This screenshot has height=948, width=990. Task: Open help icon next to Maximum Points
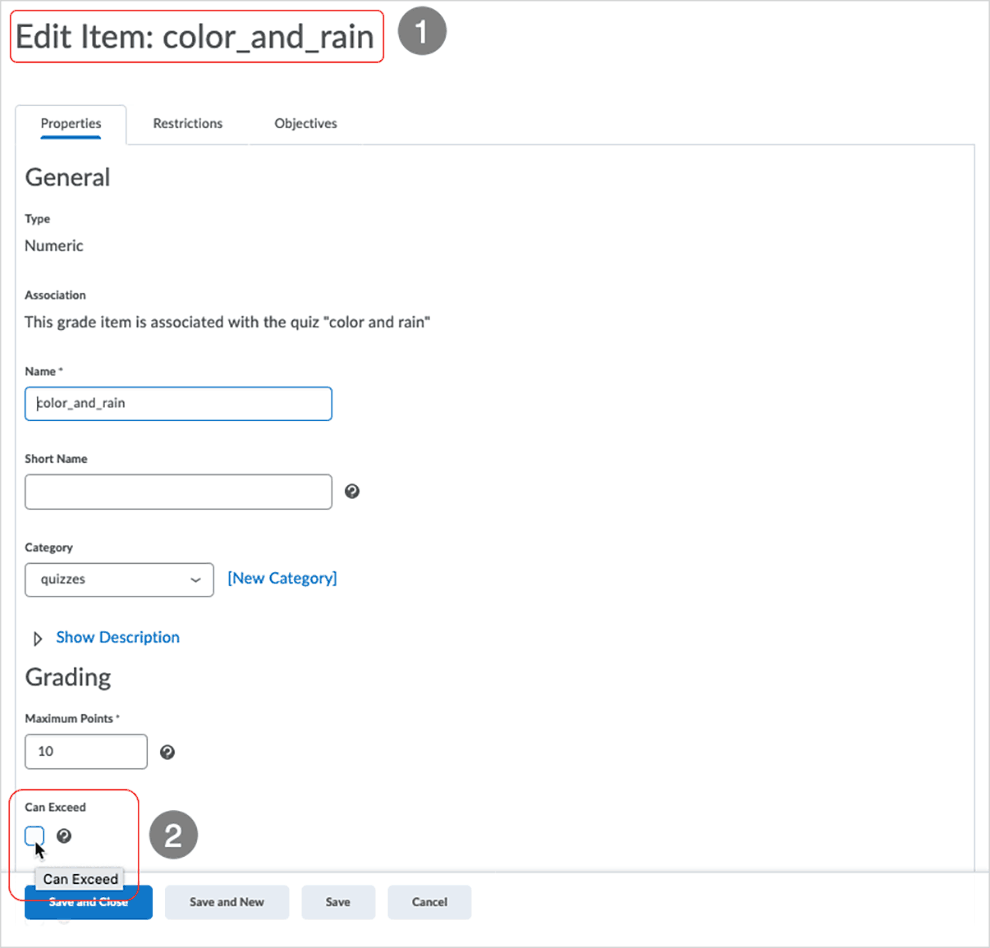tap(167, 752)
